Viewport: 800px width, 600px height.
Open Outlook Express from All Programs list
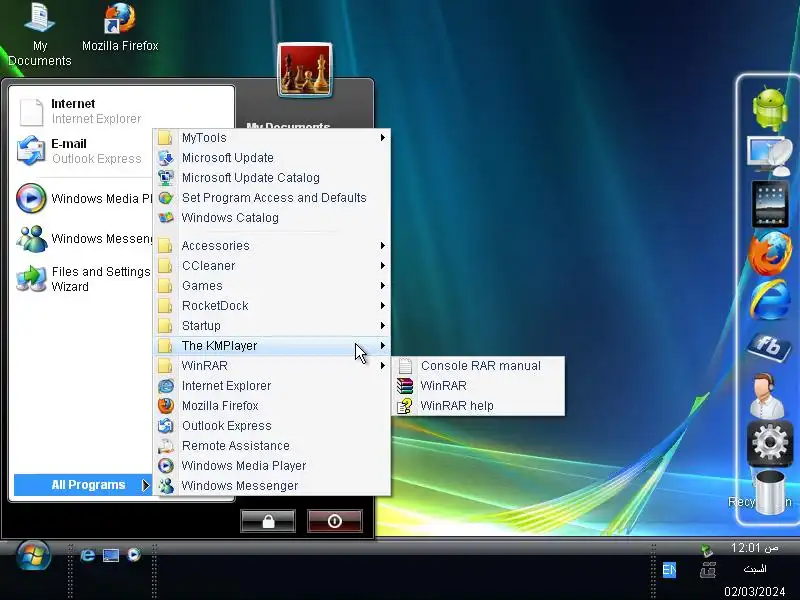tap(272, 426)
